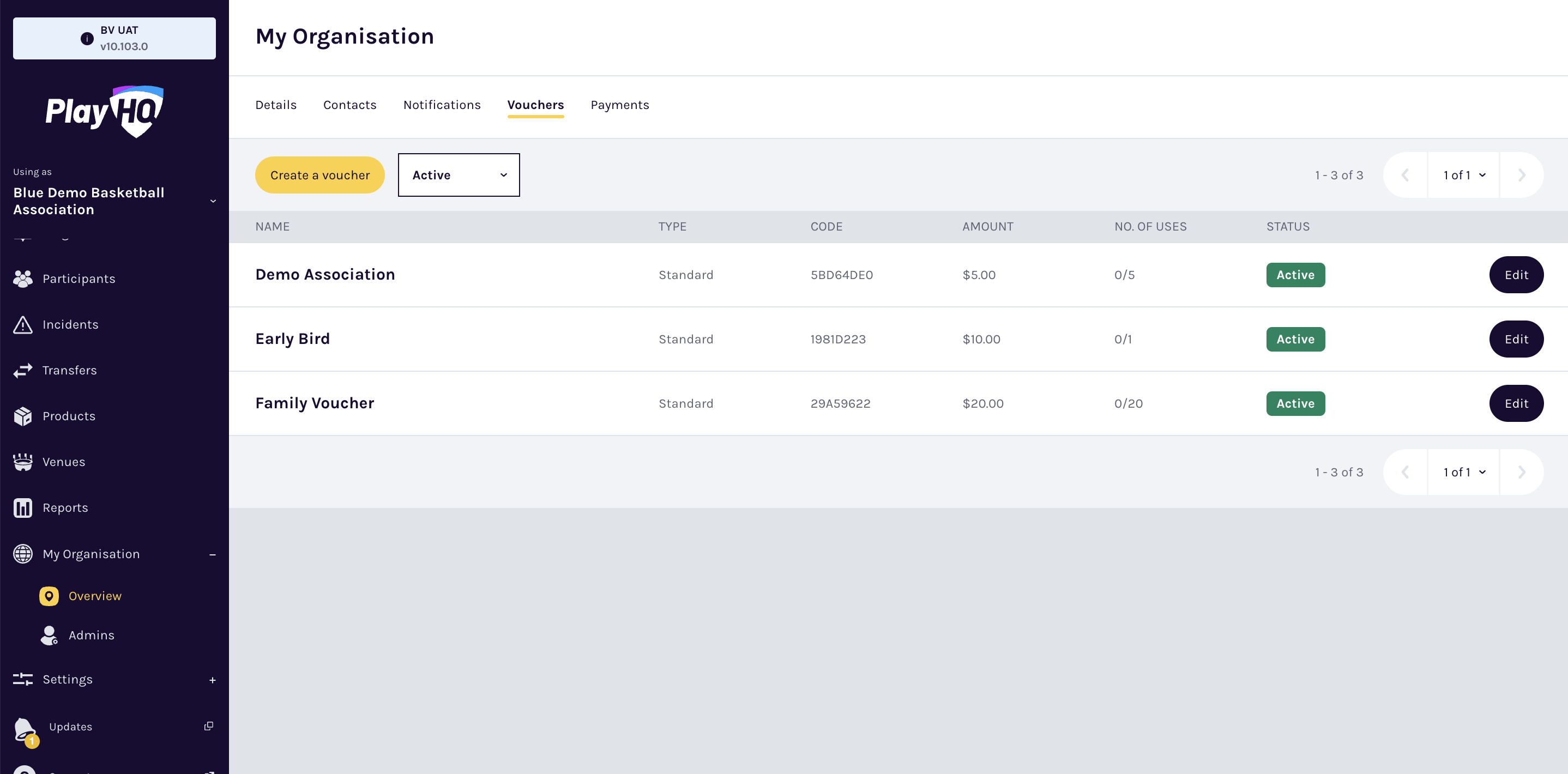Click the Family Voucher name
The image size is (1568, 774).
pyautogui.click(x=315, y=403)
